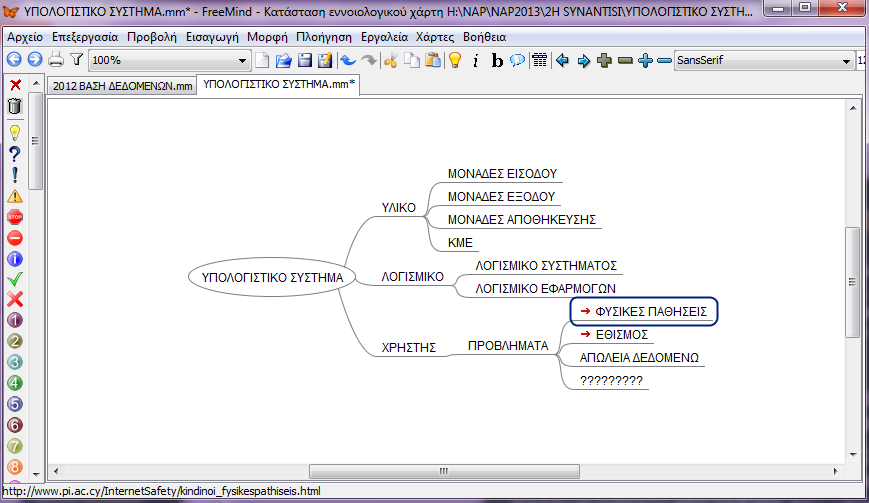Toggle bold formatting icon
This screenshot has height=503, width=869.
coord(497,61)
